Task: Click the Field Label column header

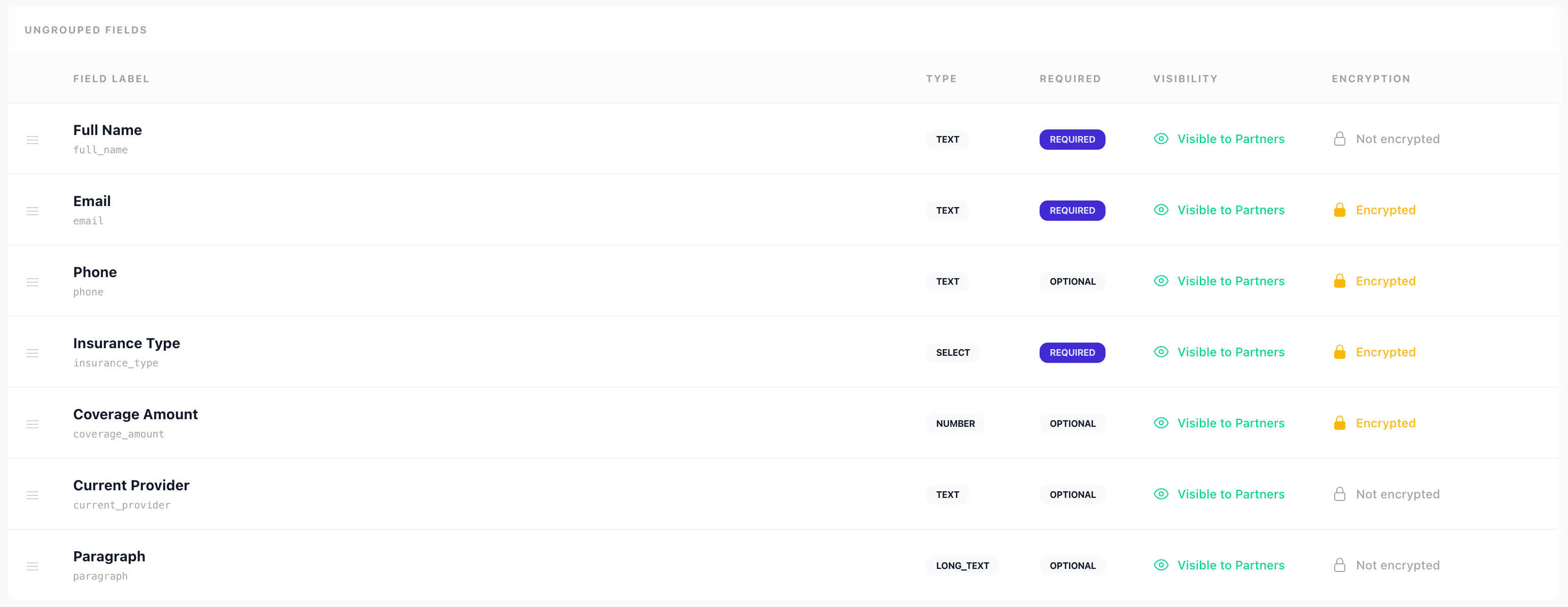Action: pos(111,79)
